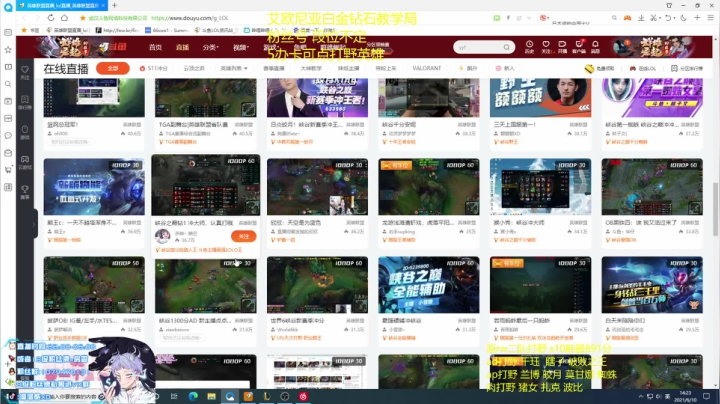Open NetEase Music red taskbar icon
The image size is (720, 404).
tap(303, 396)
